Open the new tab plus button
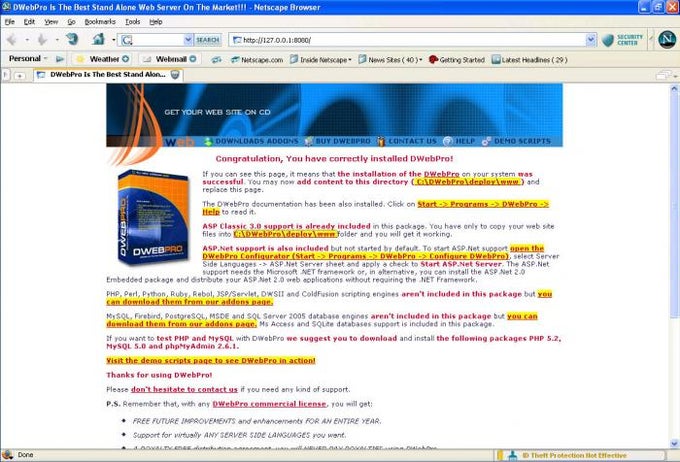This screenshot has width=680, height=462. tap(19, 75)
